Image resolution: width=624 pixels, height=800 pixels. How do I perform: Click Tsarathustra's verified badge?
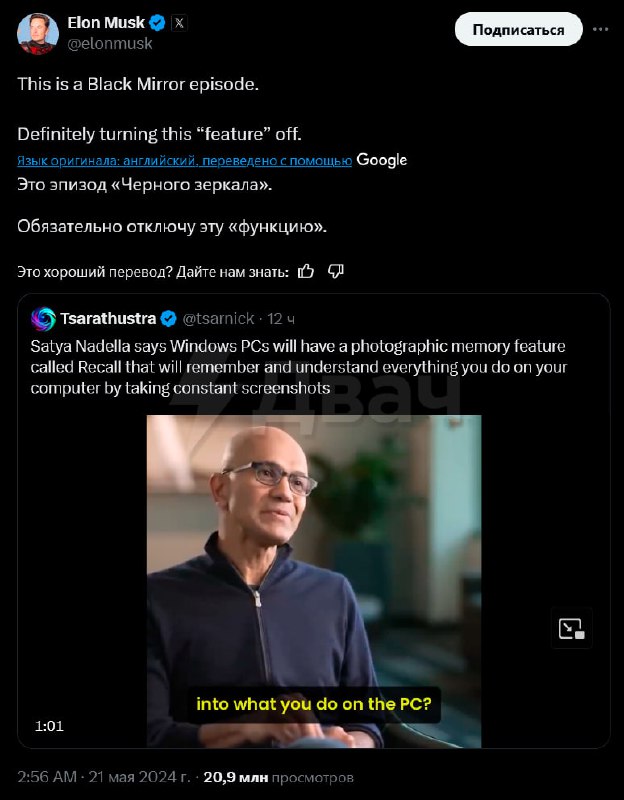click(x=168, y=319)
